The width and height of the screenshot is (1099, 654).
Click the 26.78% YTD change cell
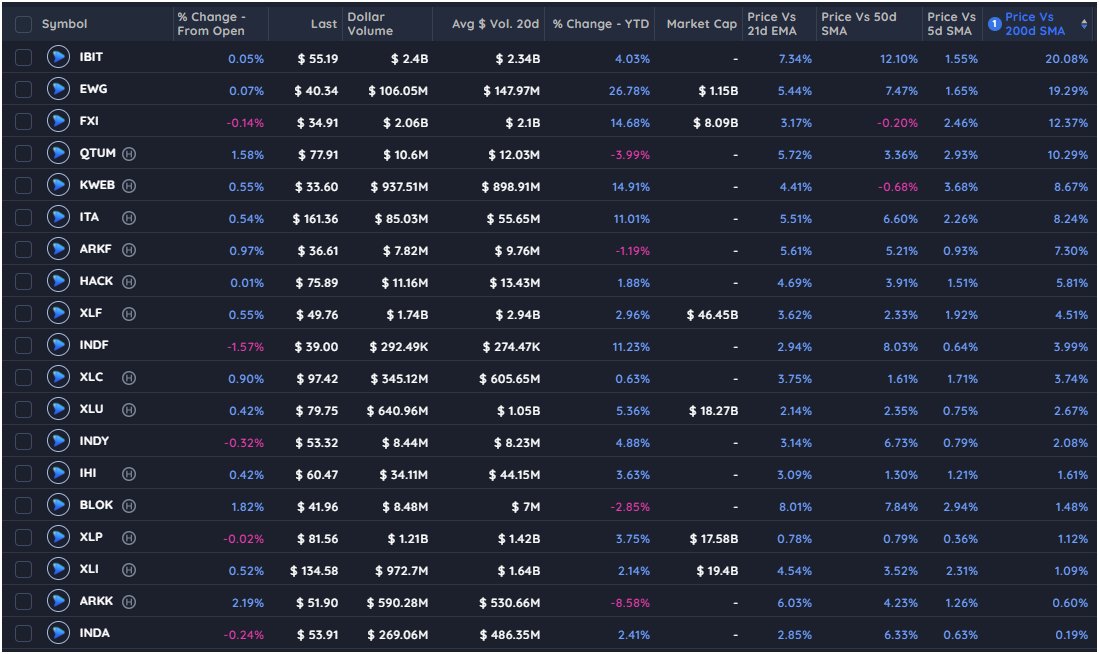[x=629, y=91]
